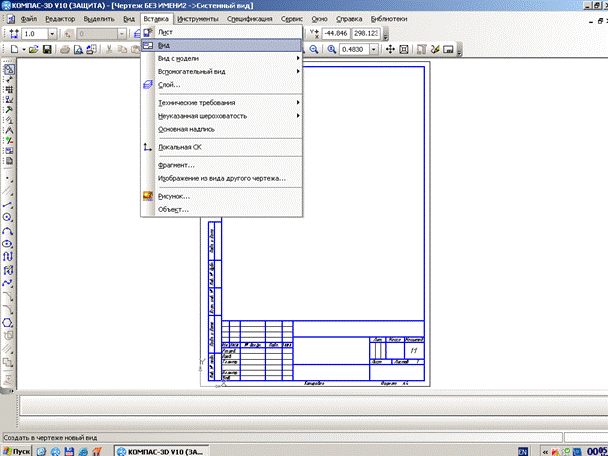
Task: Expand the coordinates toolbar overflow chevron
Action: (385, 37)
